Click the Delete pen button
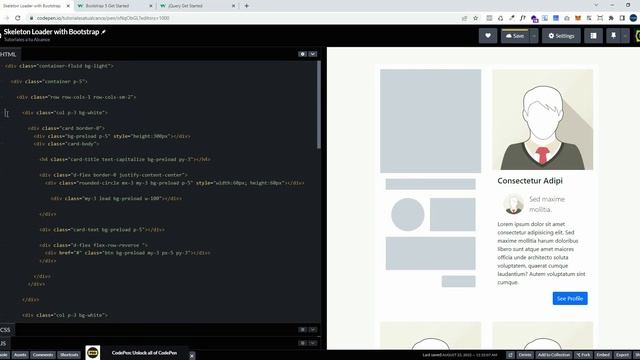The width and height of the screenshot is (640, 360). click(x=525, y=355)
